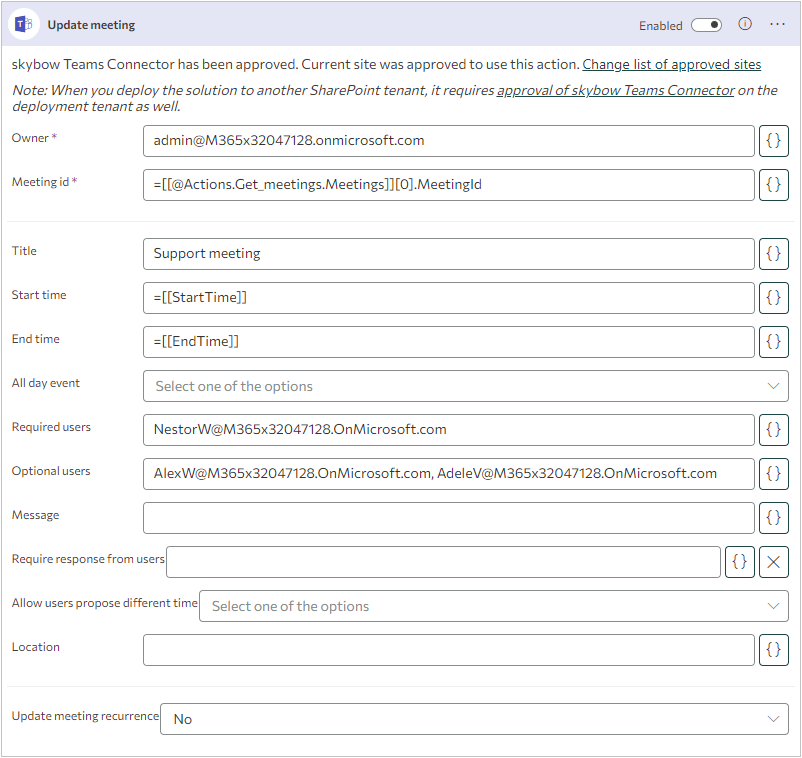Open expression builder for Meeting id field

(x=773, y=185)
